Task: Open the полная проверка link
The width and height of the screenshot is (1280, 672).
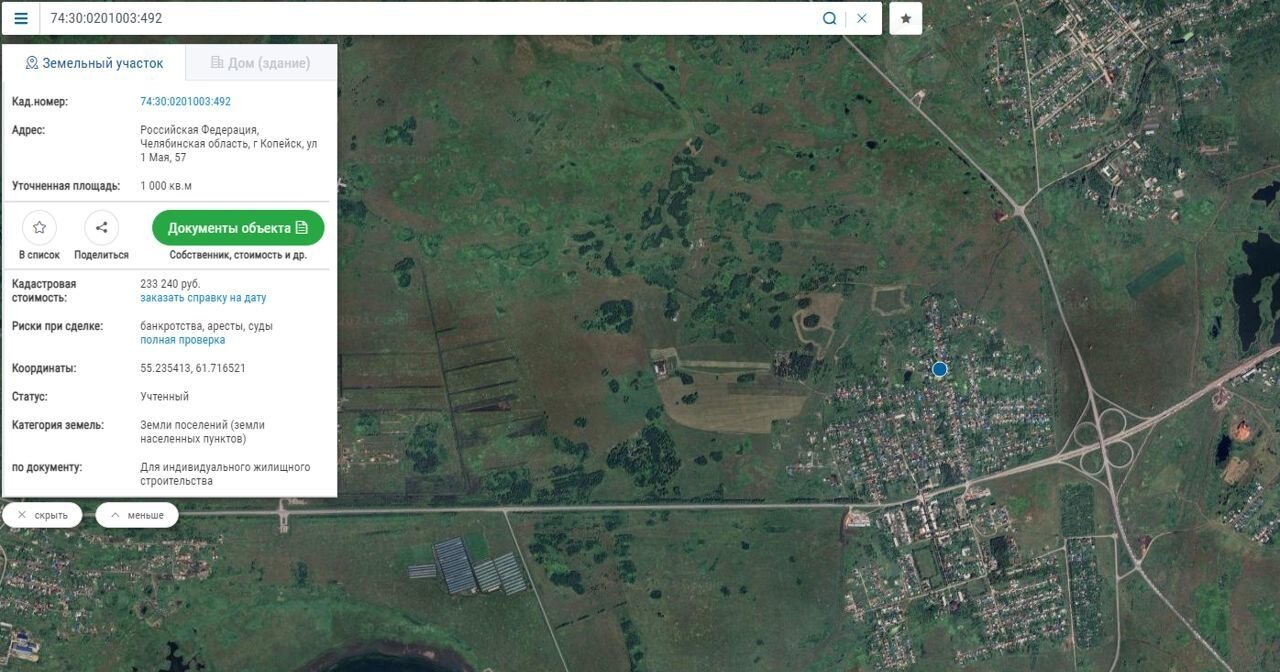Action: point(182,340)
